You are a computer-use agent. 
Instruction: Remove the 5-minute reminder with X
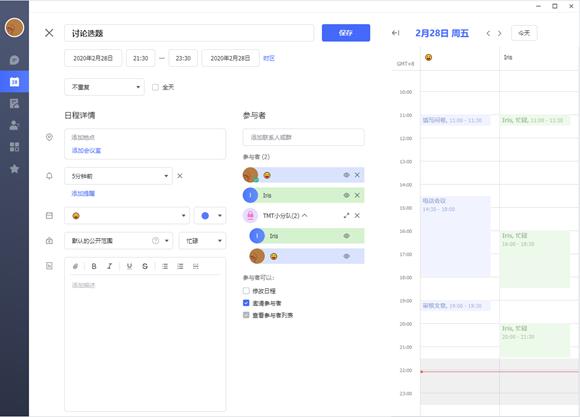(180, 176)
